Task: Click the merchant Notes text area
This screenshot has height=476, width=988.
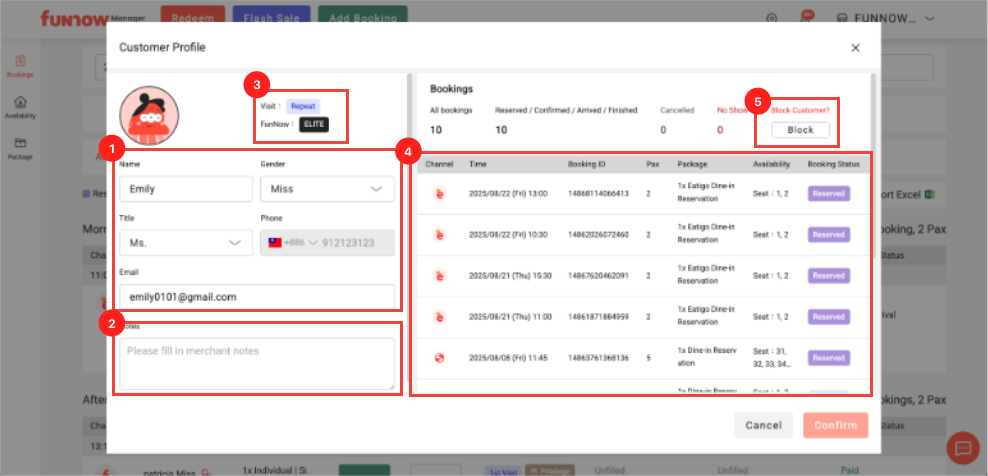Action: (256, 364)
